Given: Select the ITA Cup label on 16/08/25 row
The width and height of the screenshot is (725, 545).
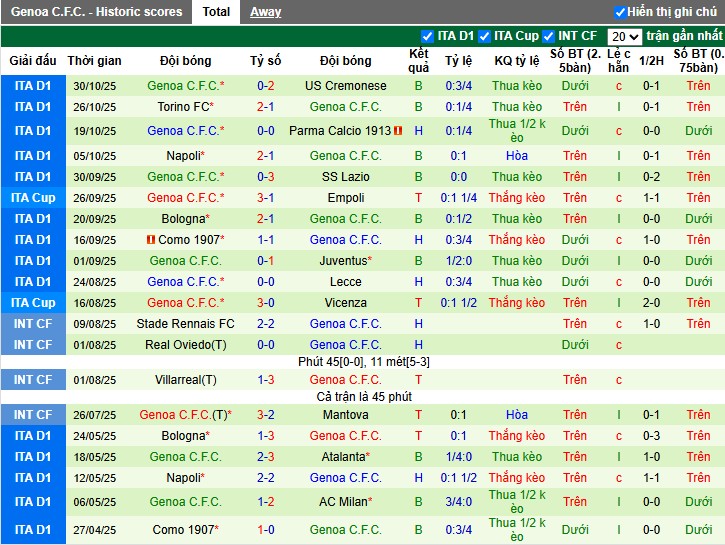Looking at the screenshot, I should point(33,303).
